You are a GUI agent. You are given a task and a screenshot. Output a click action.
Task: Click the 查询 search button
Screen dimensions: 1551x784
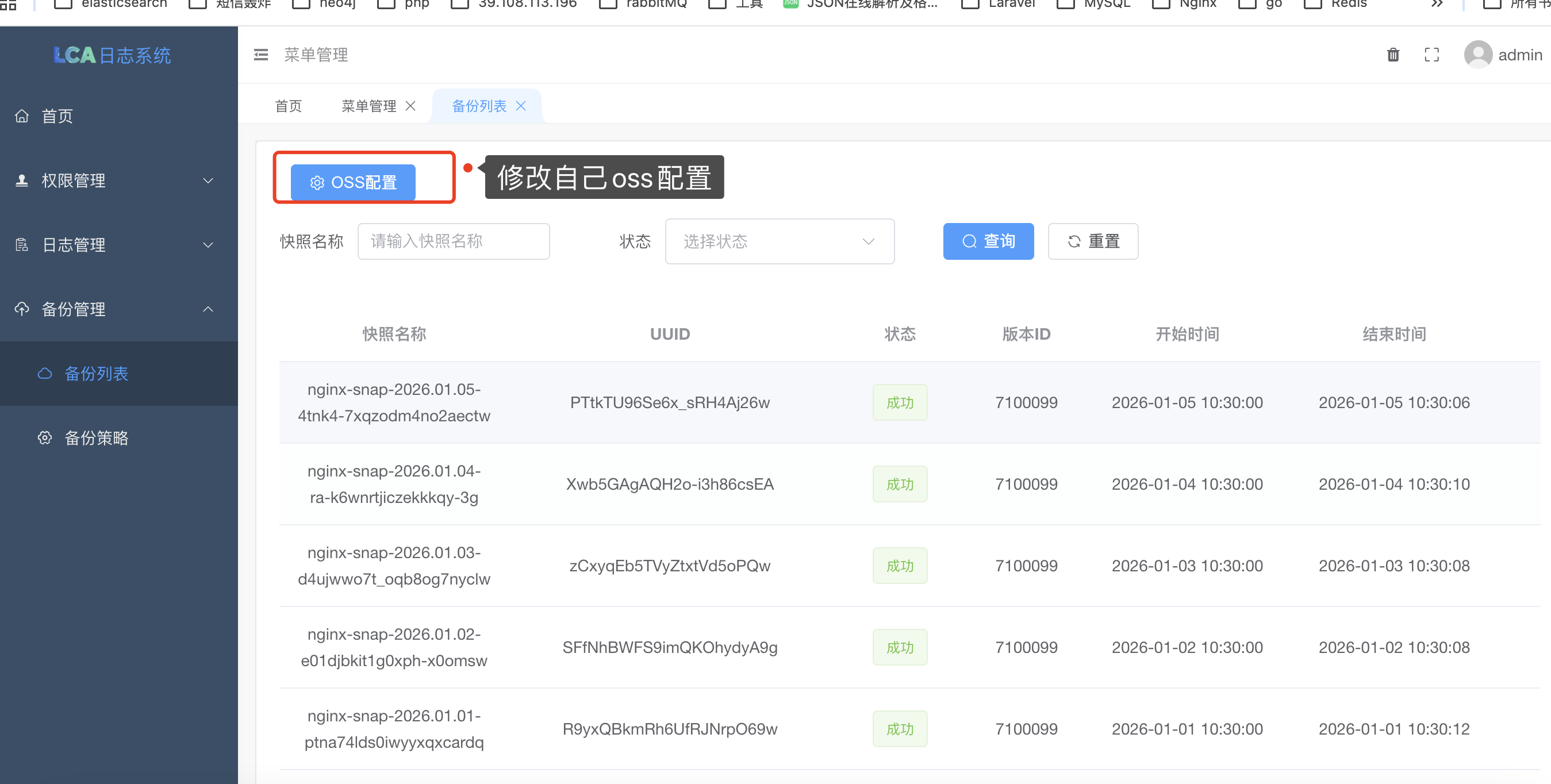click(x=988, y=241)
